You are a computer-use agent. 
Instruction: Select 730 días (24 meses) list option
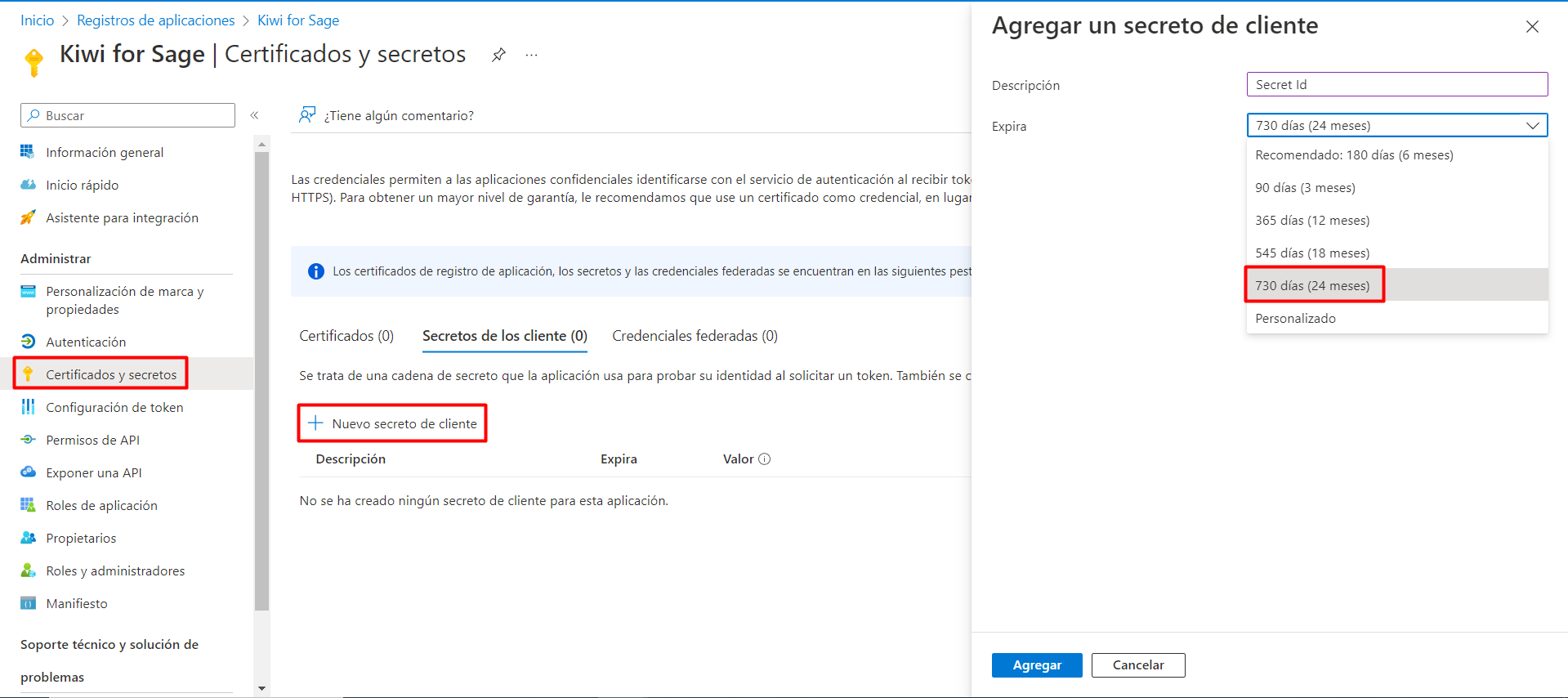1397,285
